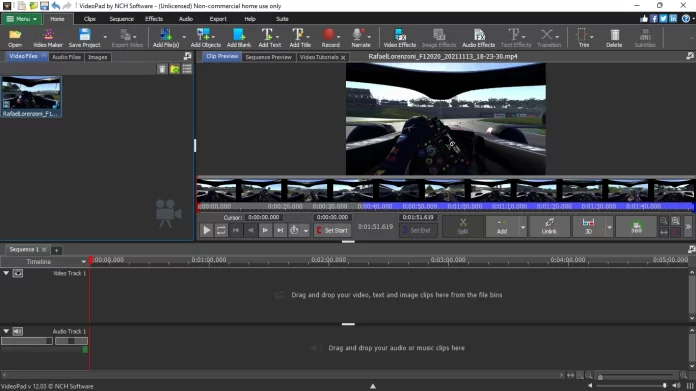The width and height of the screenshot is (696, 391).
Task: Step to next frame button
Action: (x=265, y=230)
